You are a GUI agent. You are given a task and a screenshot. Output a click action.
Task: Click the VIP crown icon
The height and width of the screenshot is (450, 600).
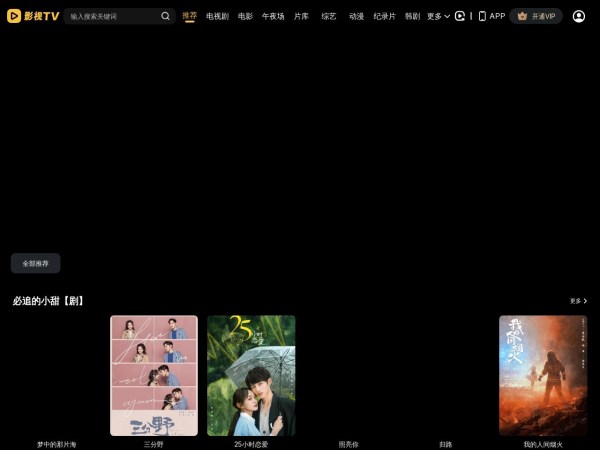point(522,16)
